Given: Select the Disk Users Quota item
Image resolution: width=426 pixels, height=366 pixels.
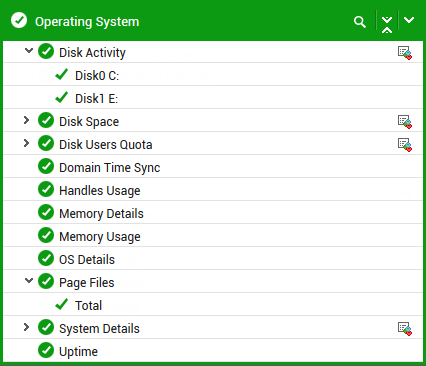Looking at the screenshot, I should (x=106, y=145).
